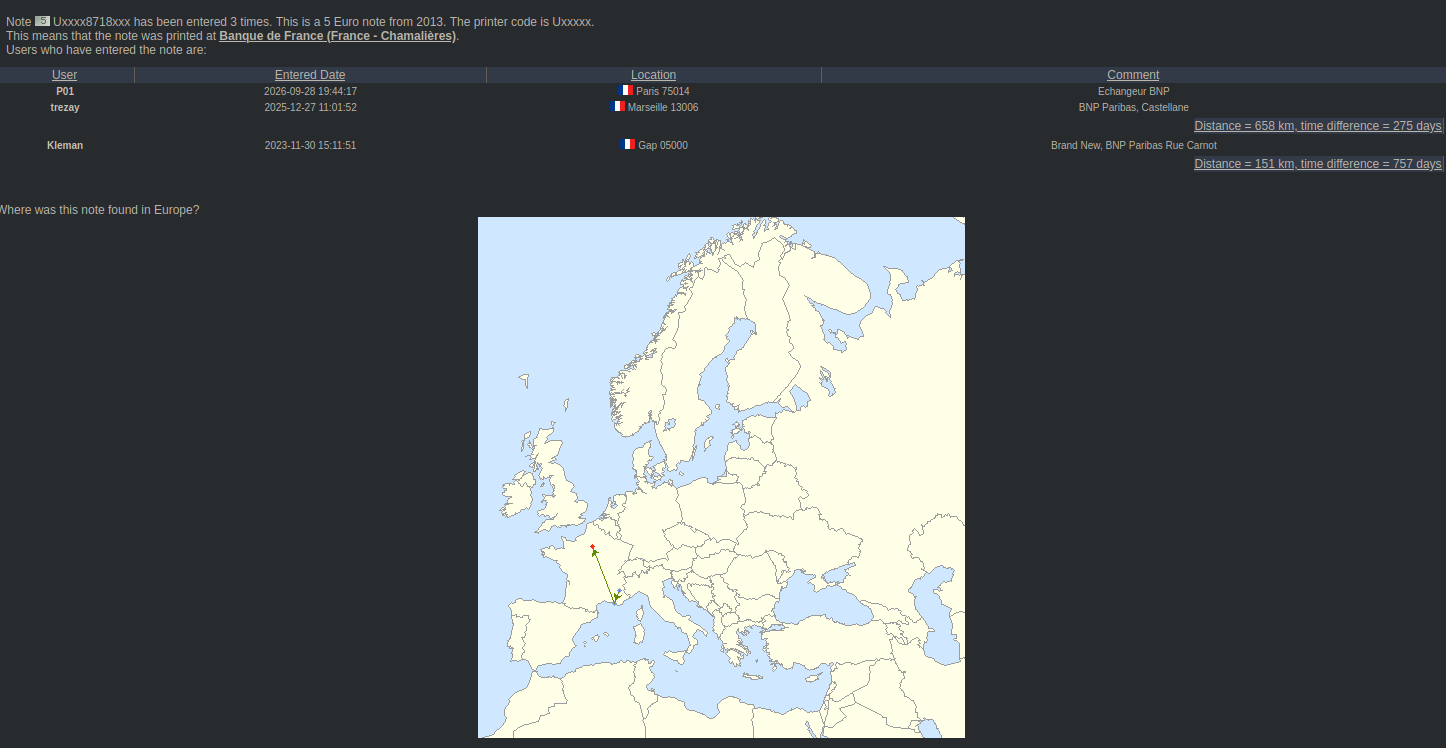The width and height of the screenshot is (1446, 748).
Task: Open user trezay profile
Action: tap(65, 107)
